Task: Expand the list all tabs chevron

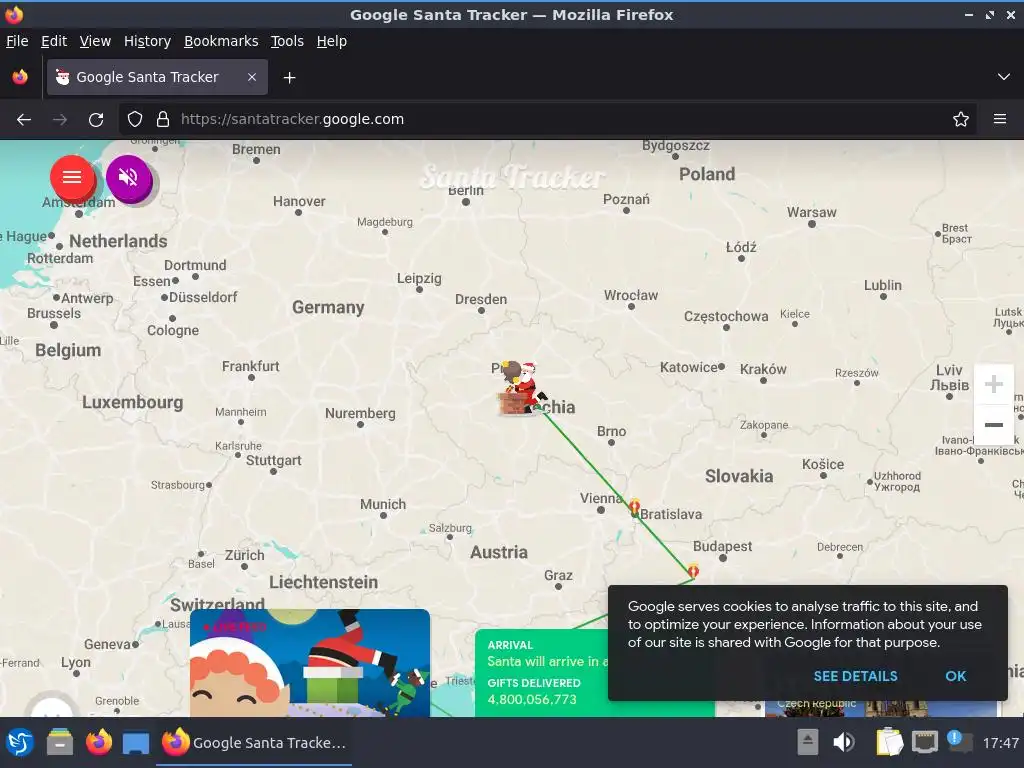Action: click(1003, 77)
